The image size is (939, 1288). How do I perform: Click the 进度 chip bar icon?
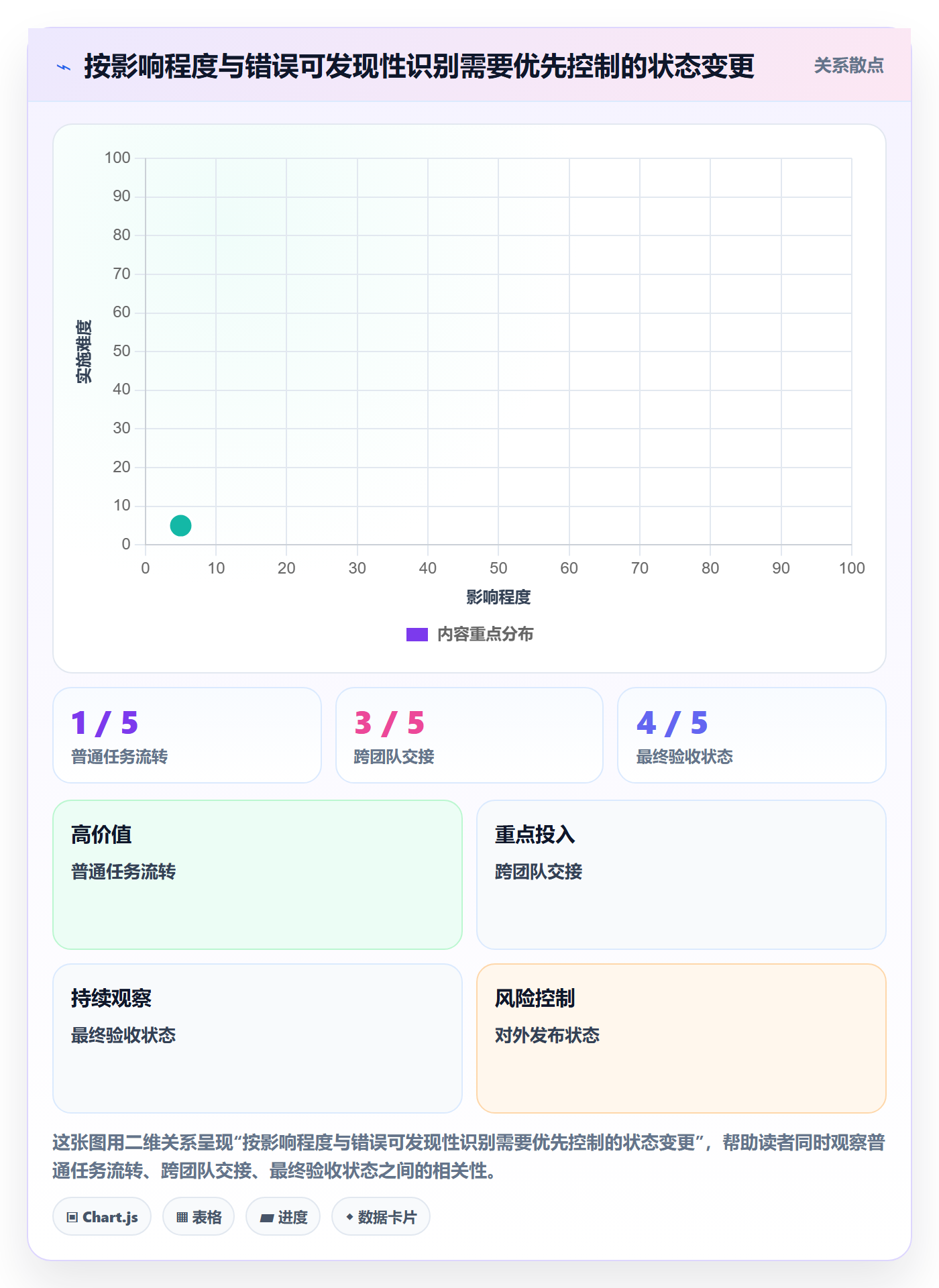coord(267,1218)
